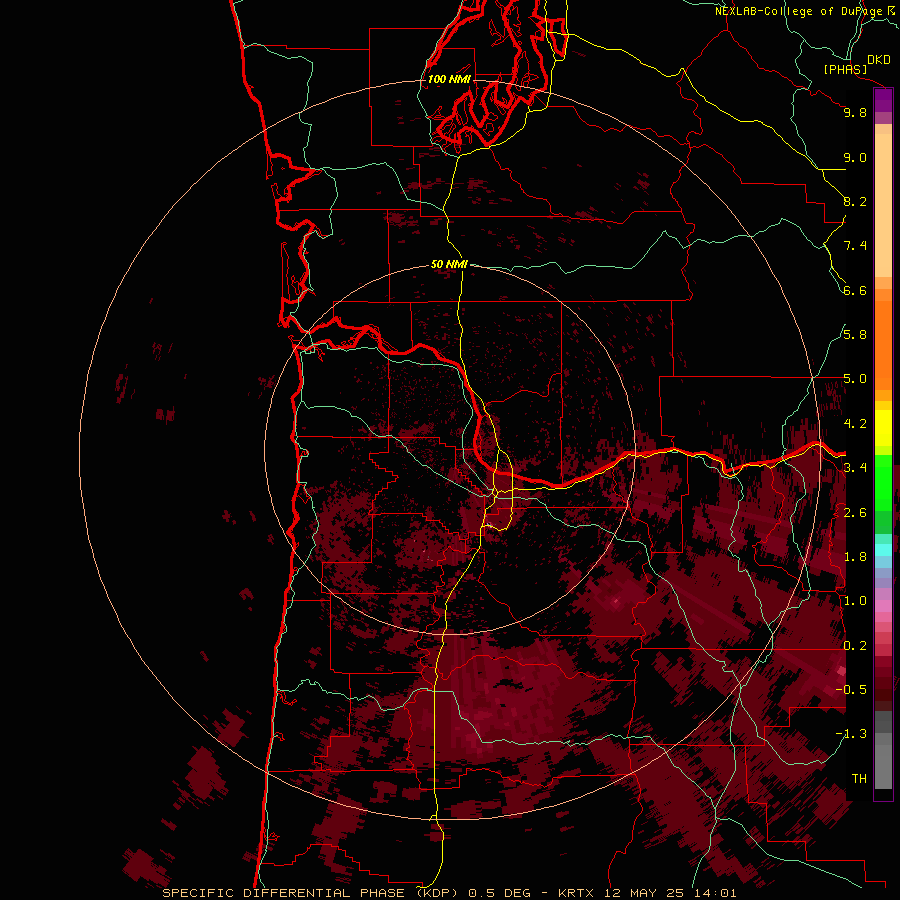
Task: Click the pink color bar segment
Action: (x=883, y=606)
